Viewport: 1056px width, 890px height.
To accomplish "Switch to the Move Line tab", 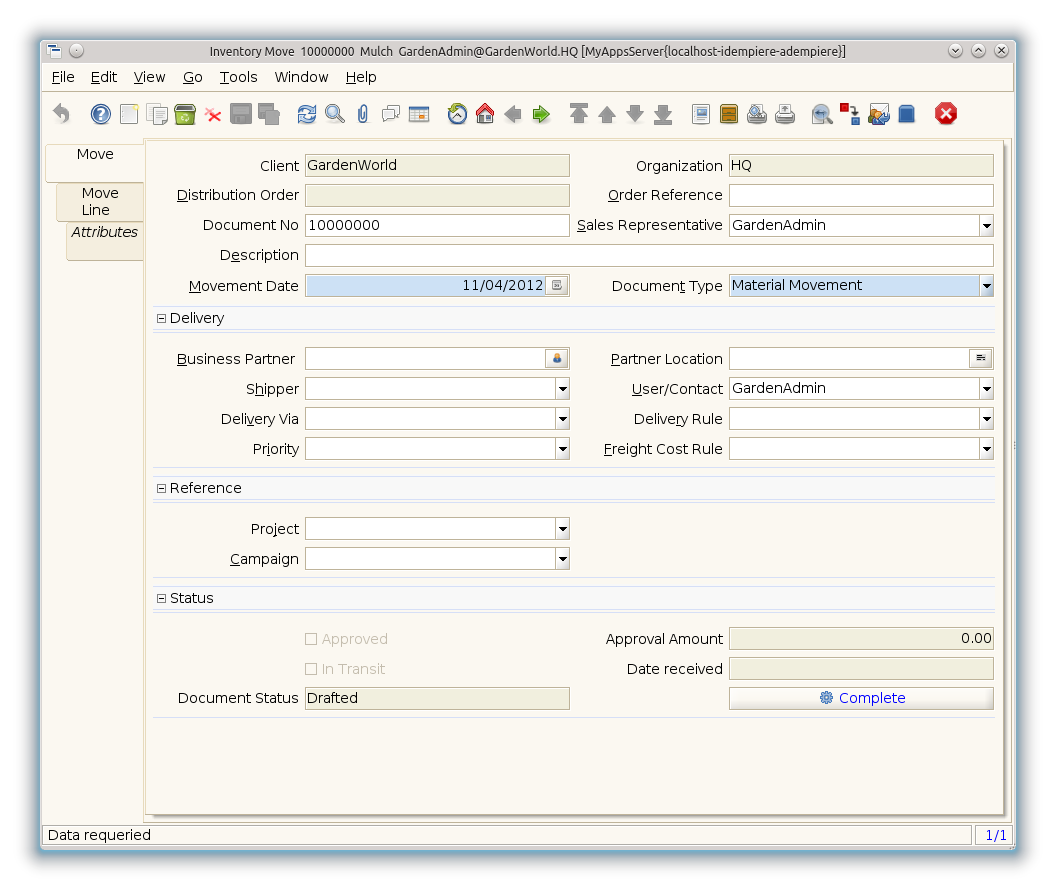I will click(100, 201).
